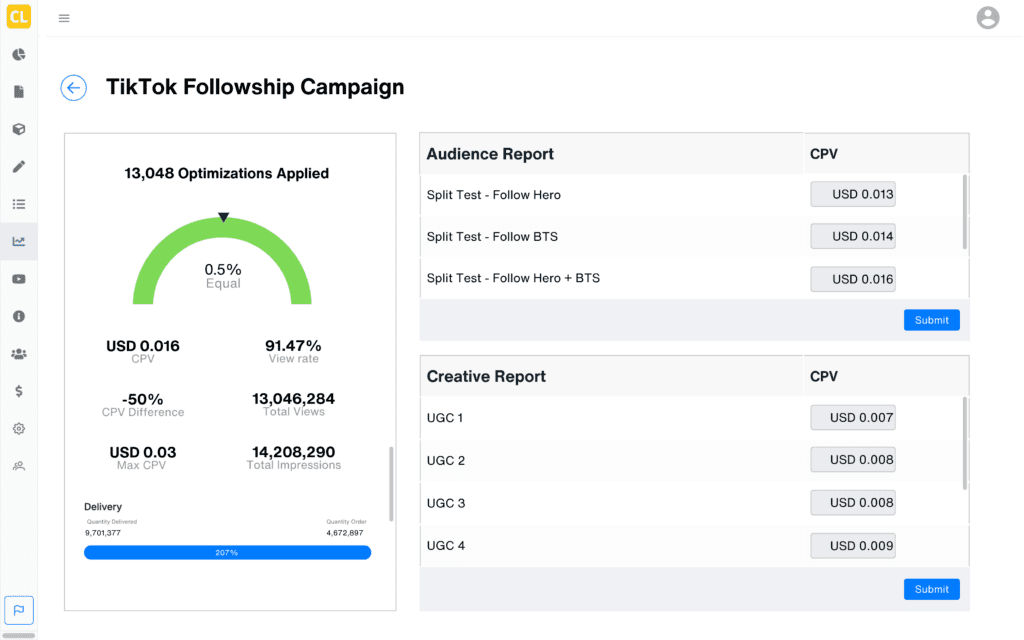Viewport: 1024px width, 640px height.
Task: Open the hamburger menu
Action: [64, 18]
